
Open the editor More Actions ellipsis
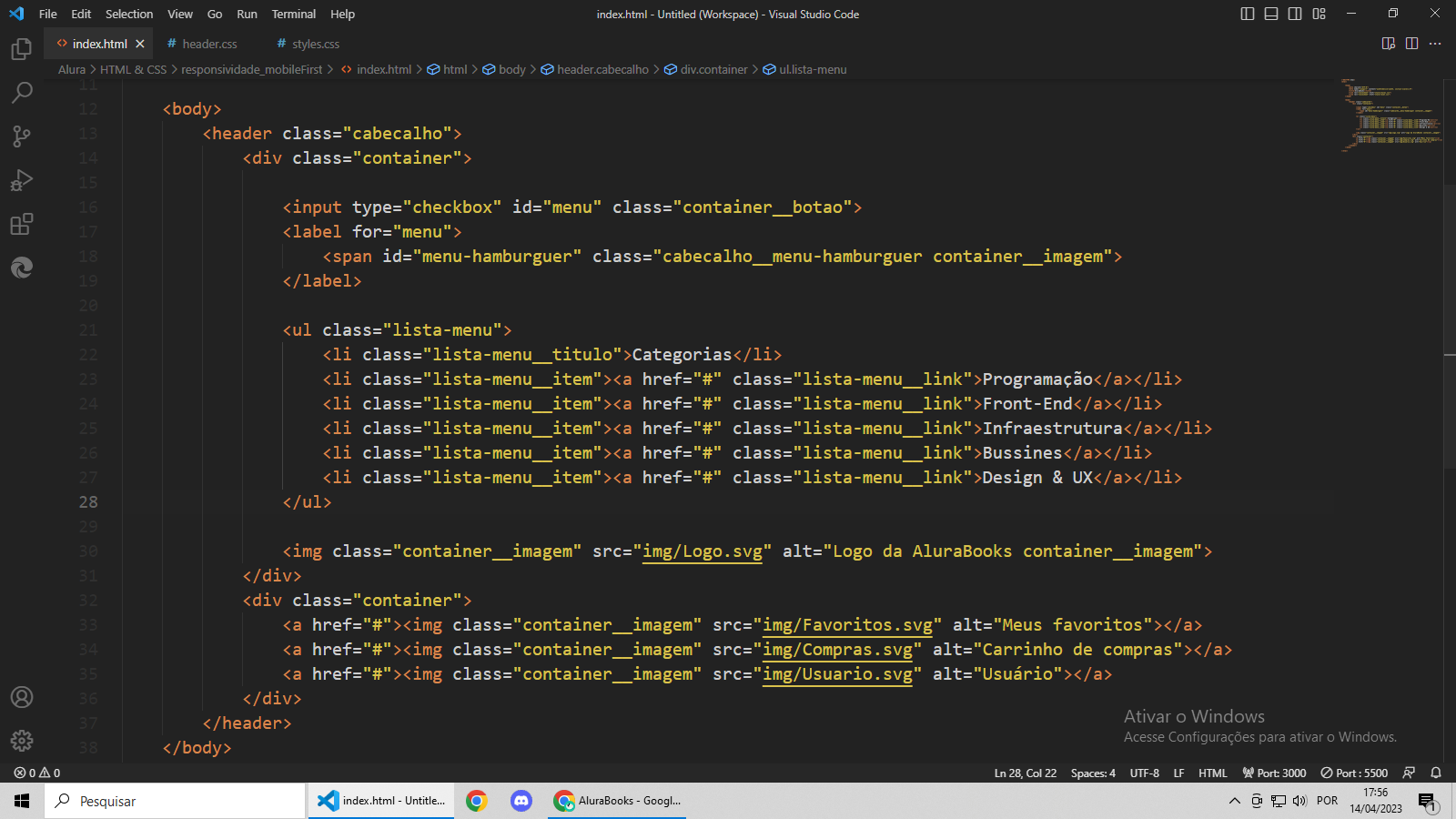1435,44
